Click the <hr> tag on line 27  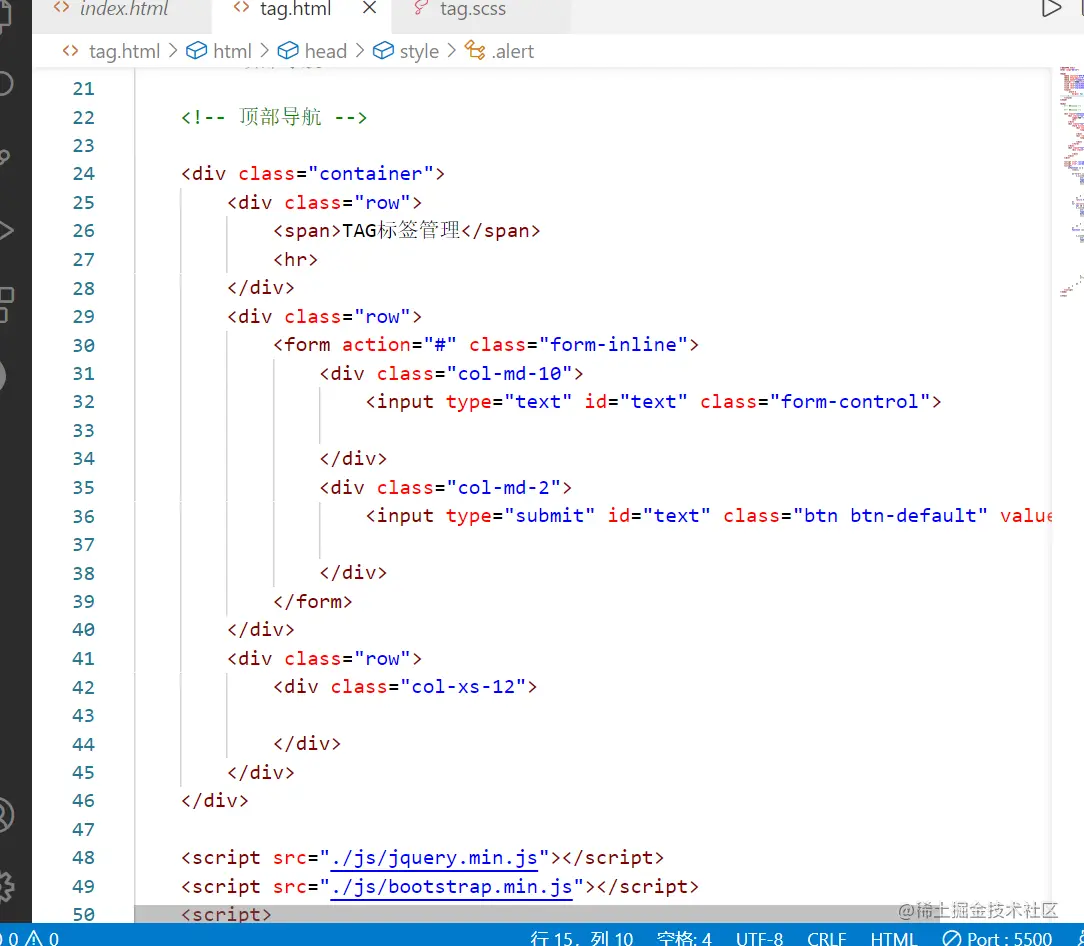coord(295,259)
